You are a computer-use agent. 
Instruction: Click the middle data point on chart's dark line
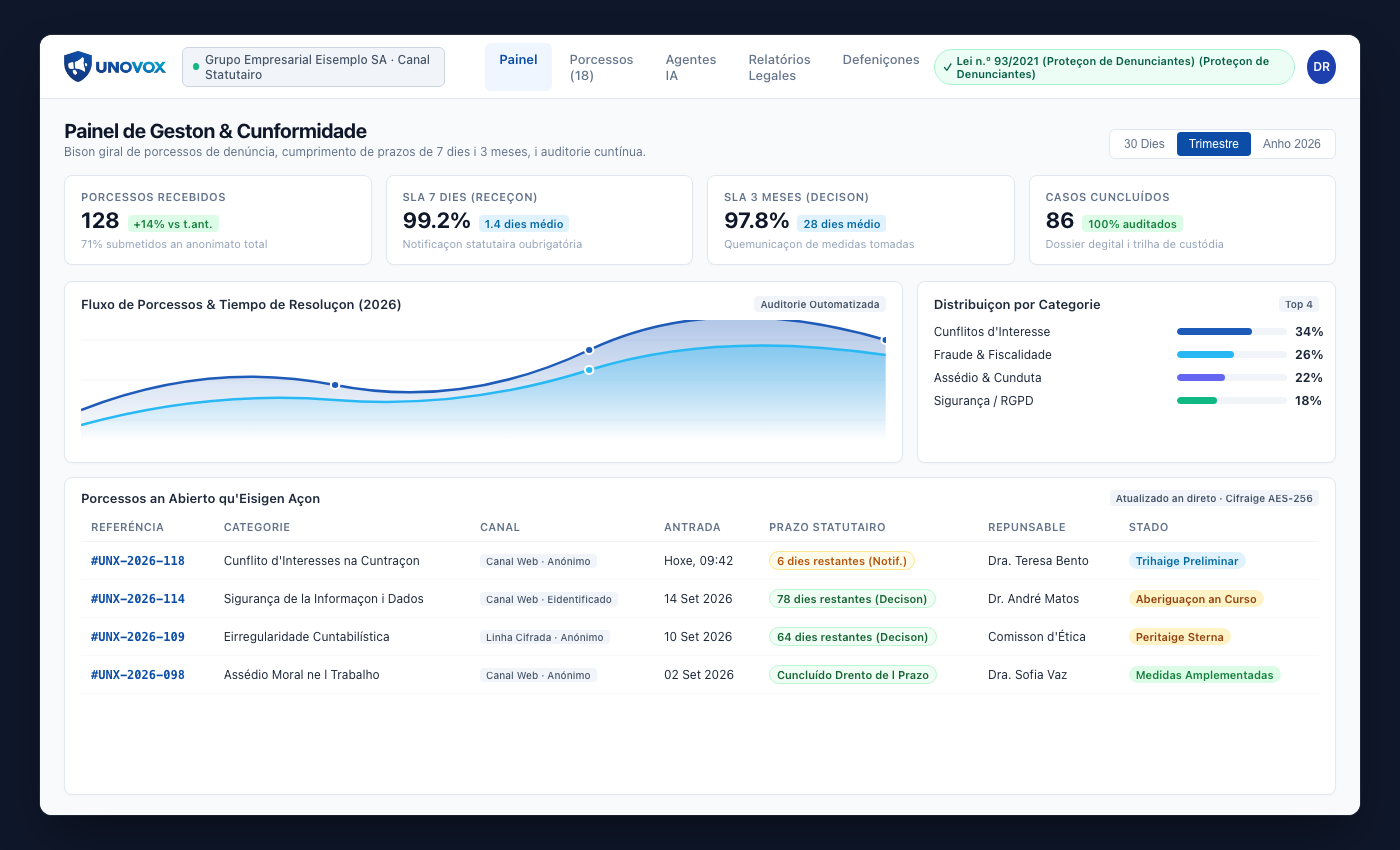pyautogui.click(x=589, y=350)
